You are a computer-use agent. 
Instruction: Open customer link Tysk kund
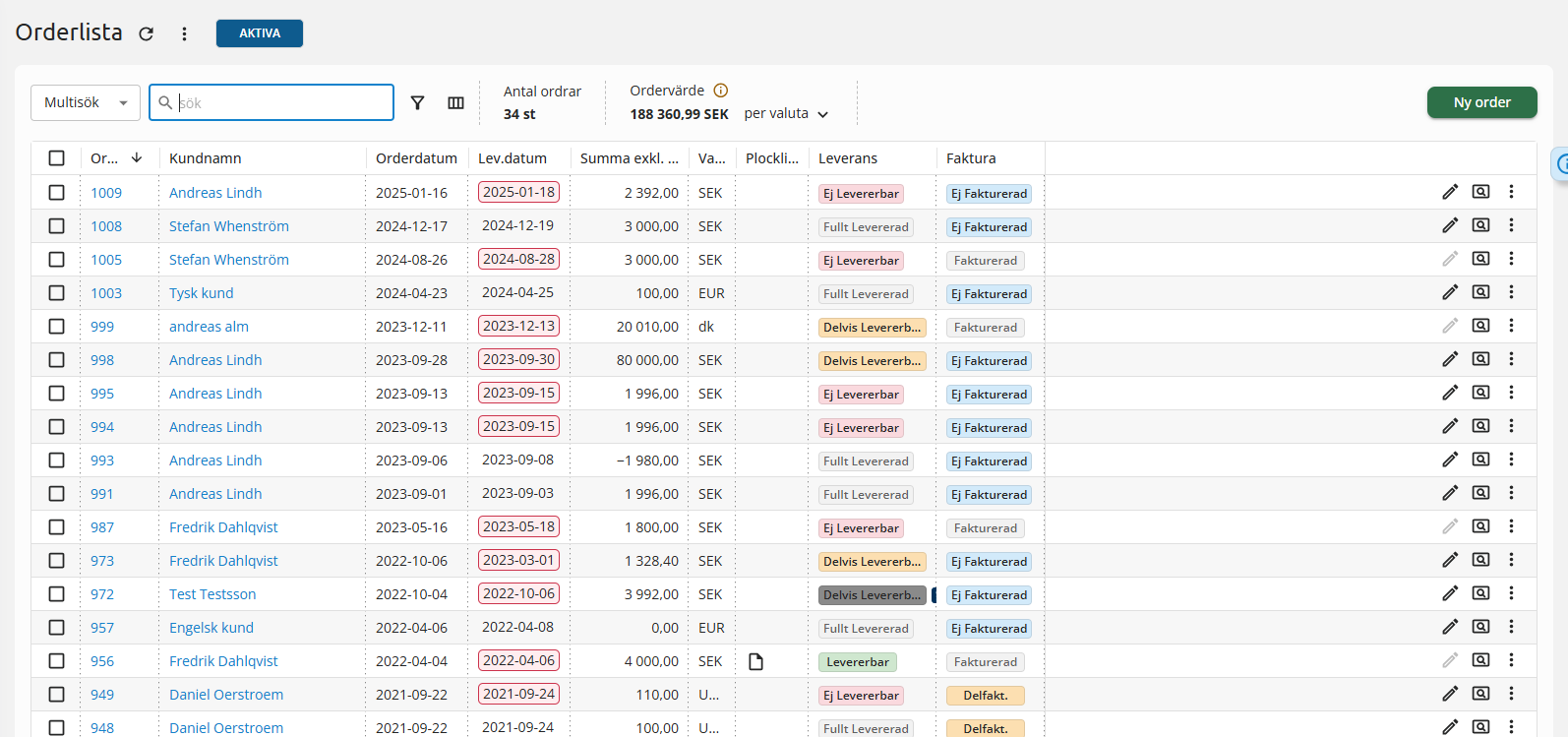(201, 293)
